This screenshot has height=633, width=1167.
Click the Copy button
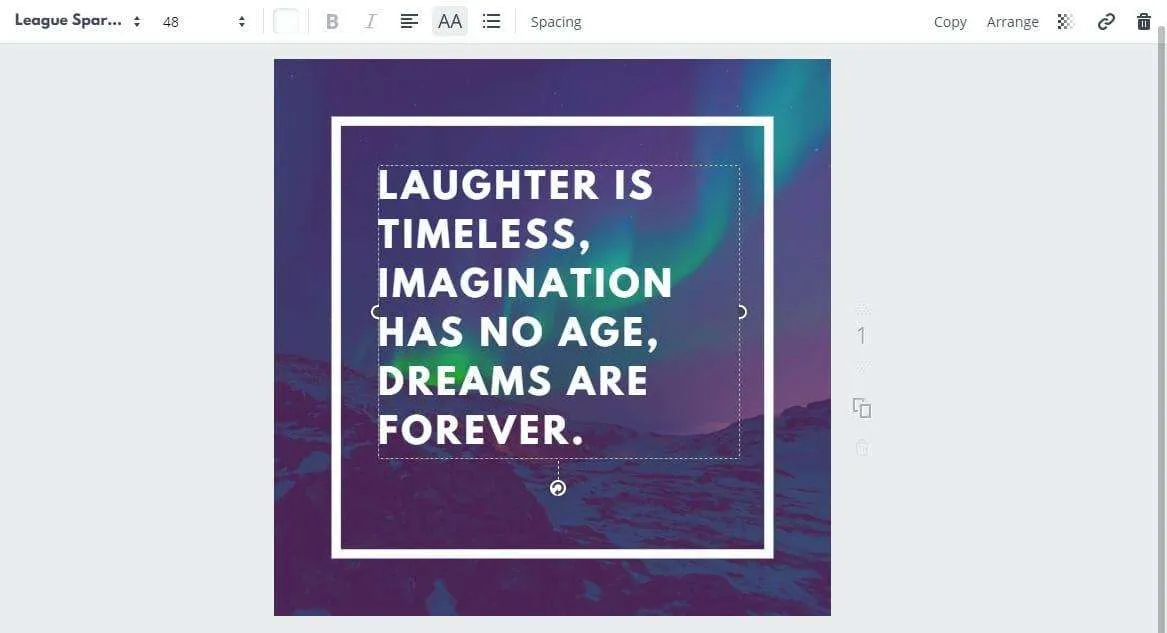tap(950, 22)
